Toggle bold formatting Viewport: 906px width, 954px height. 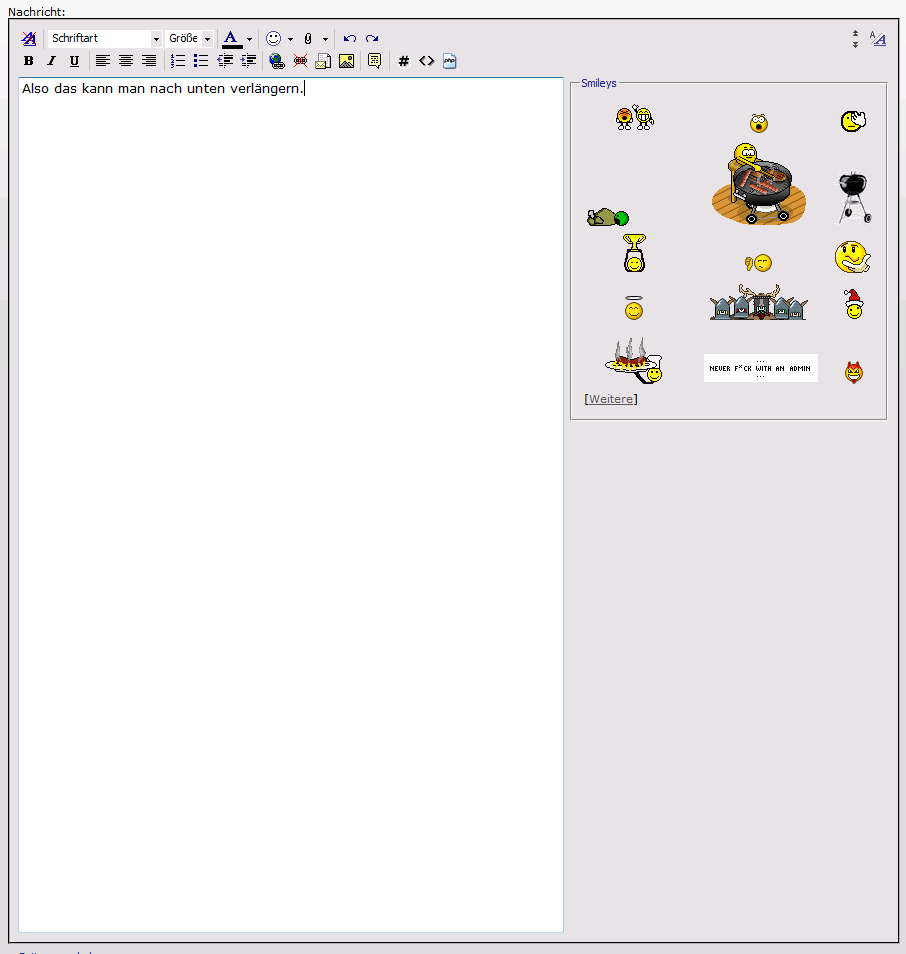tap(29, 61)
